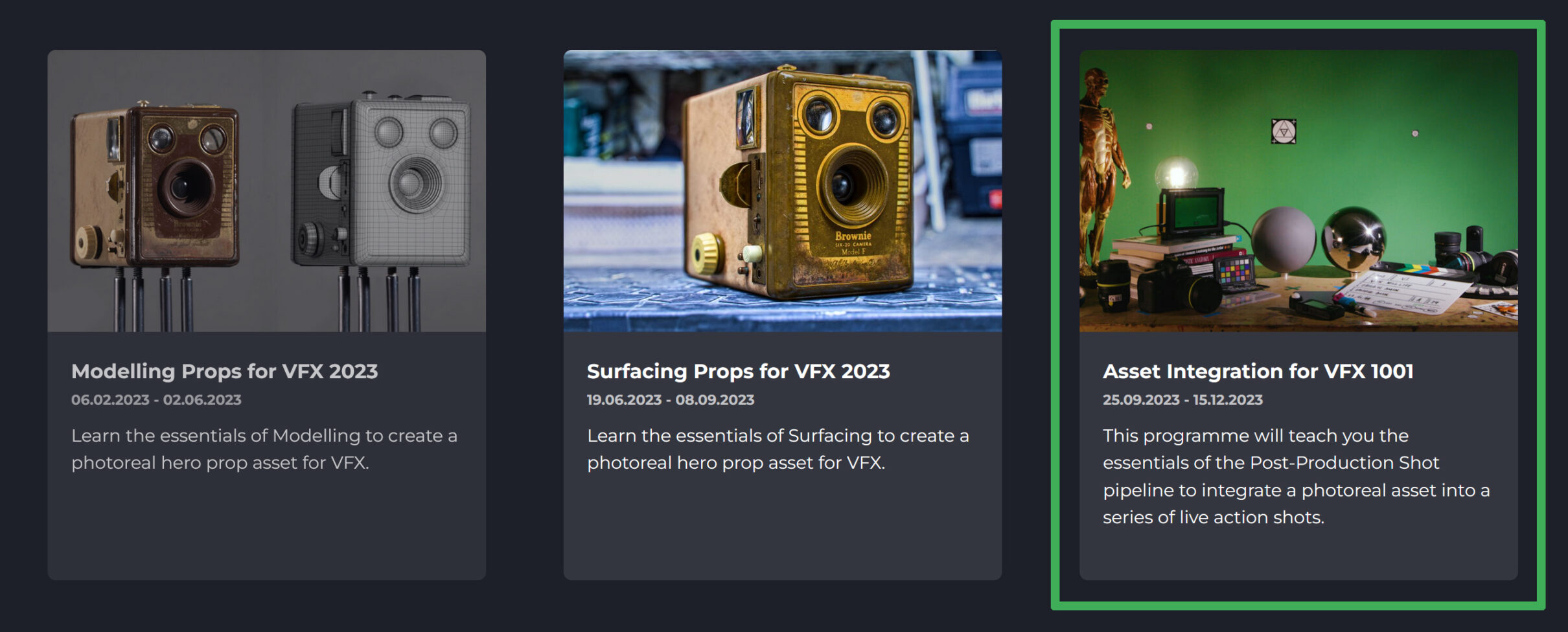1568x632 pixels.
Task: Select the Brownie camera photo thumbnail
Action: tap(783, 191)
